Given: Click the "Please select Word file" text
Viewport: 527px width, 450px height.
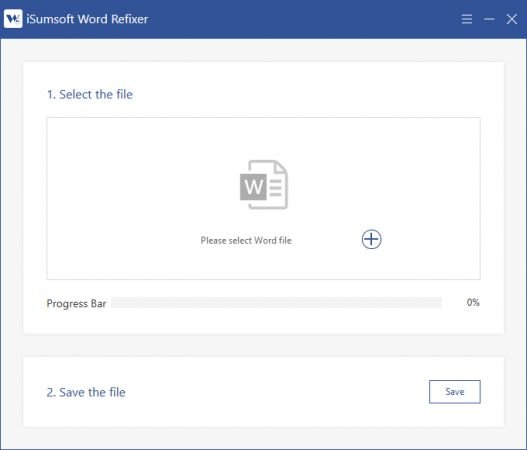Looking at the screenshot, I should (x=246, y=240).
